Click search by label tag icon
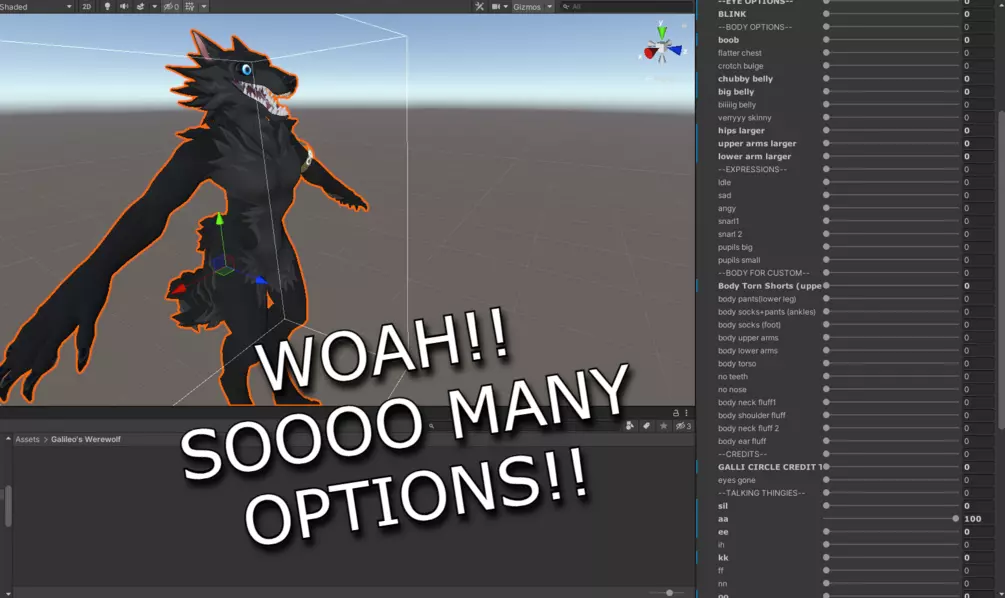1005x598 pixels. pyautogui.click(x=646, y=426)
